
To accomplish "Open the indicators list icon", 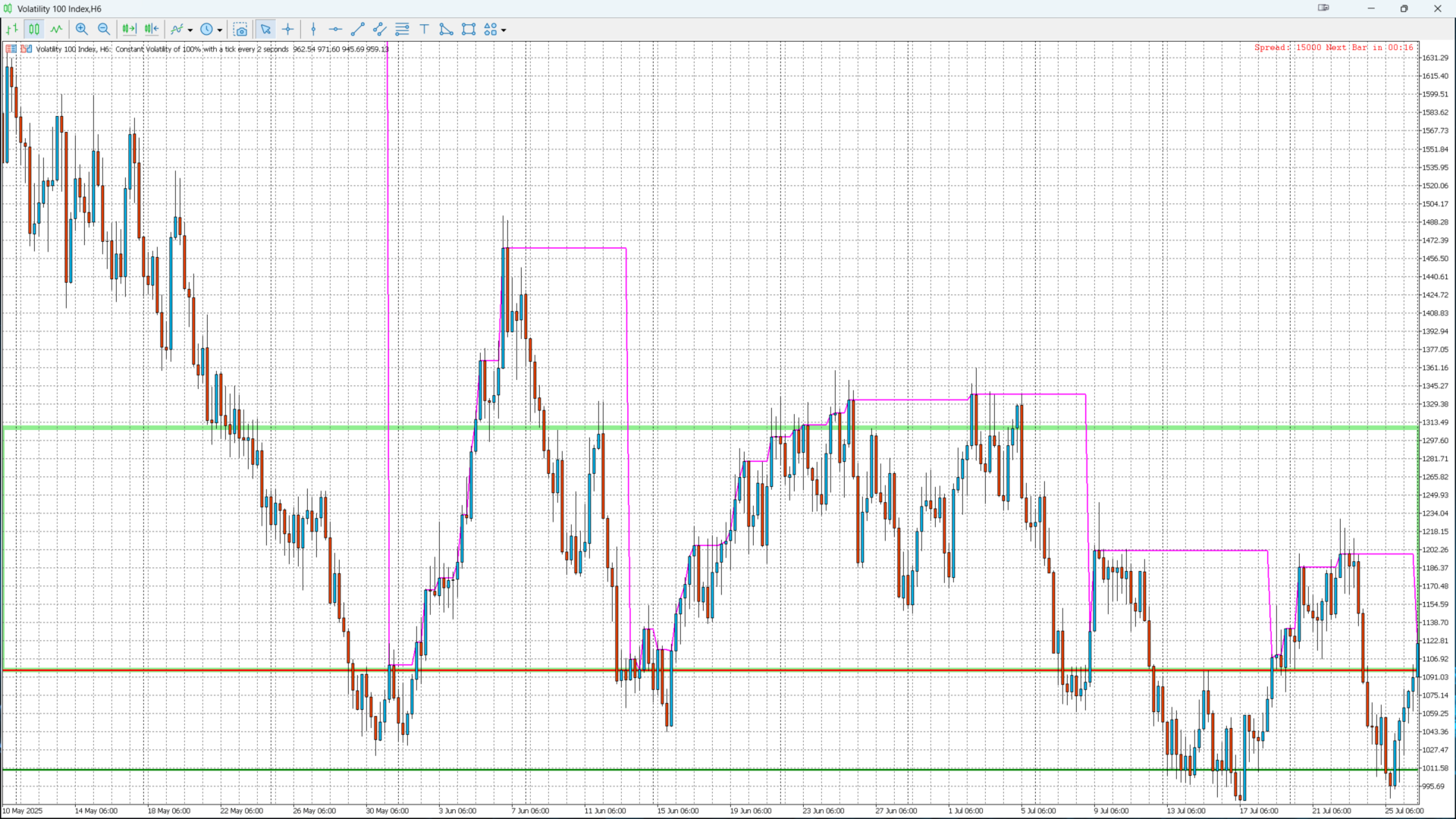I will [177, 30].
